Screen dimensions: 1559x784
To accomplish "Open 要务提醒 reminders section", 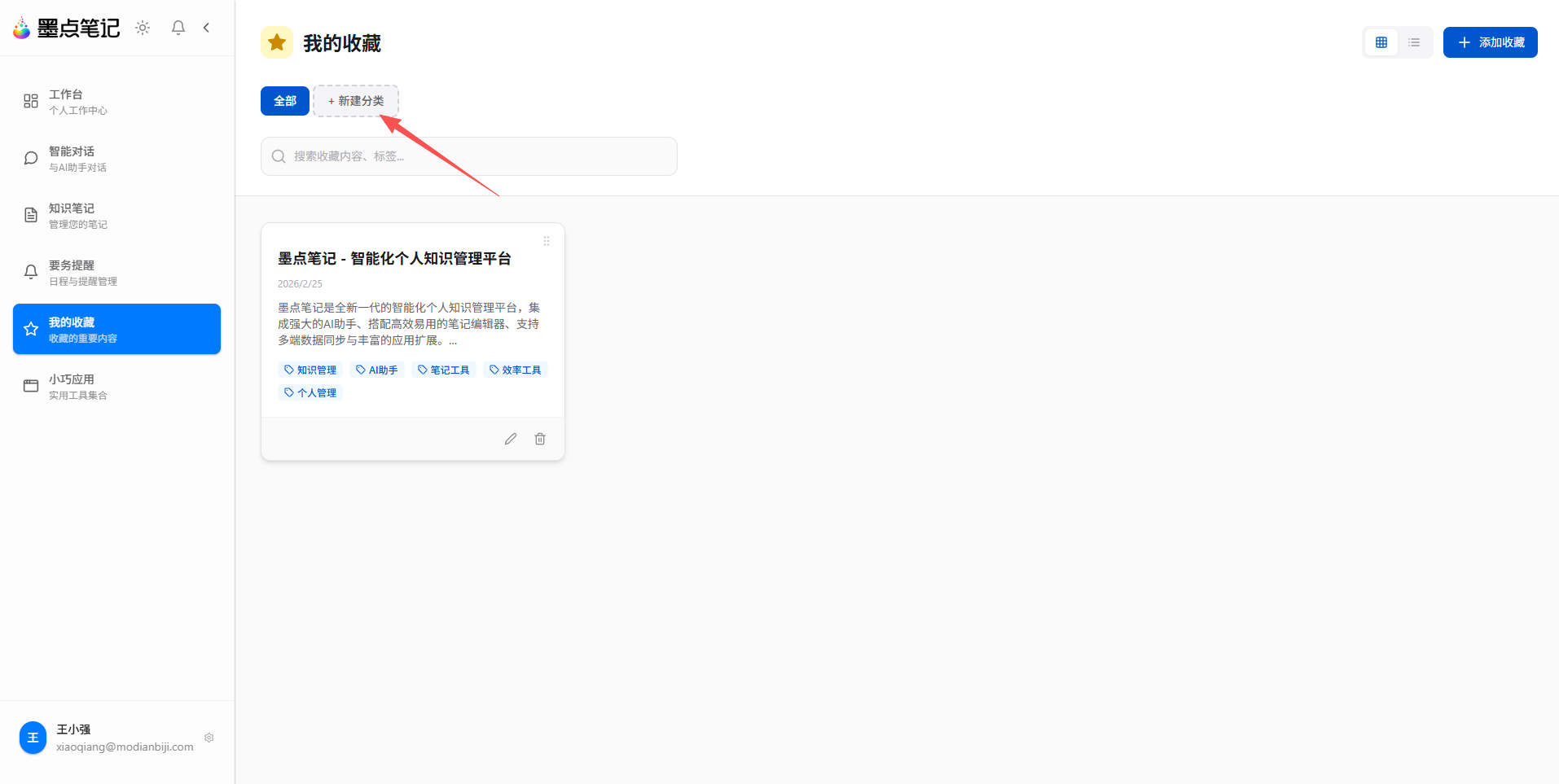I will tap(73, 272).
